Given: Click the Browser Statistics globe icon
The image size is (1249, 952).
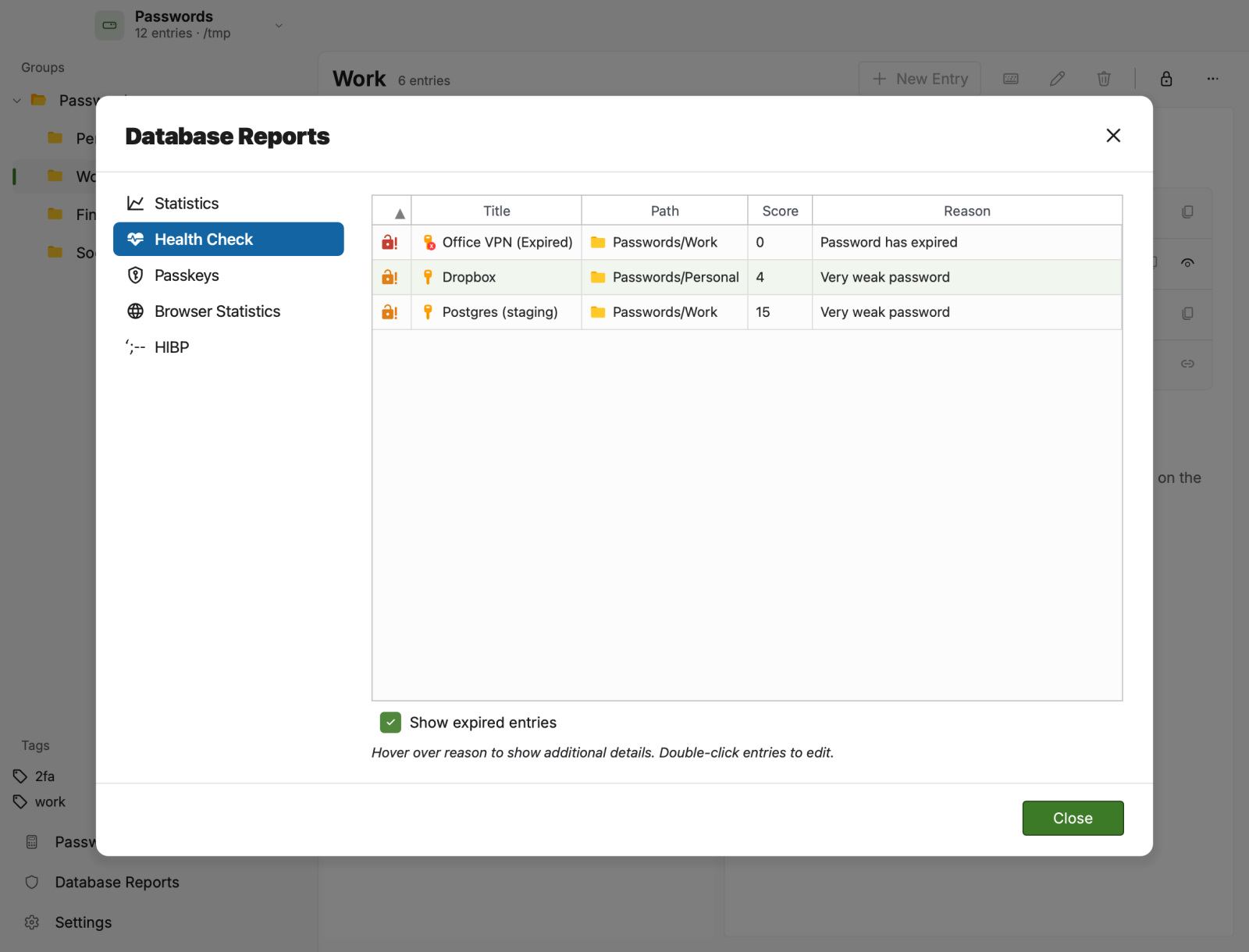Looking at the screenshot, I should click(x=135, y=311).
